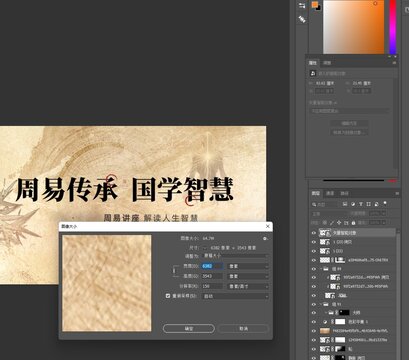
Task: Switch to the 通道 Channels tab
Action: pyautogui.click(x=330, y=193)
